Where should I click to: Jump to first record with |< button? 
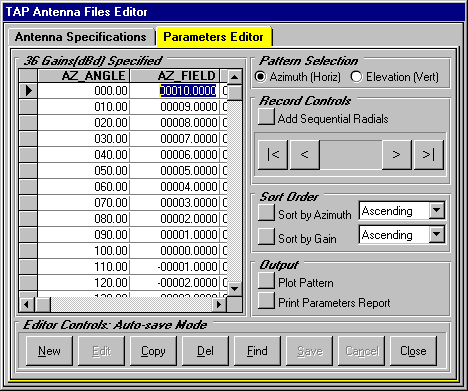click(273, 155)
